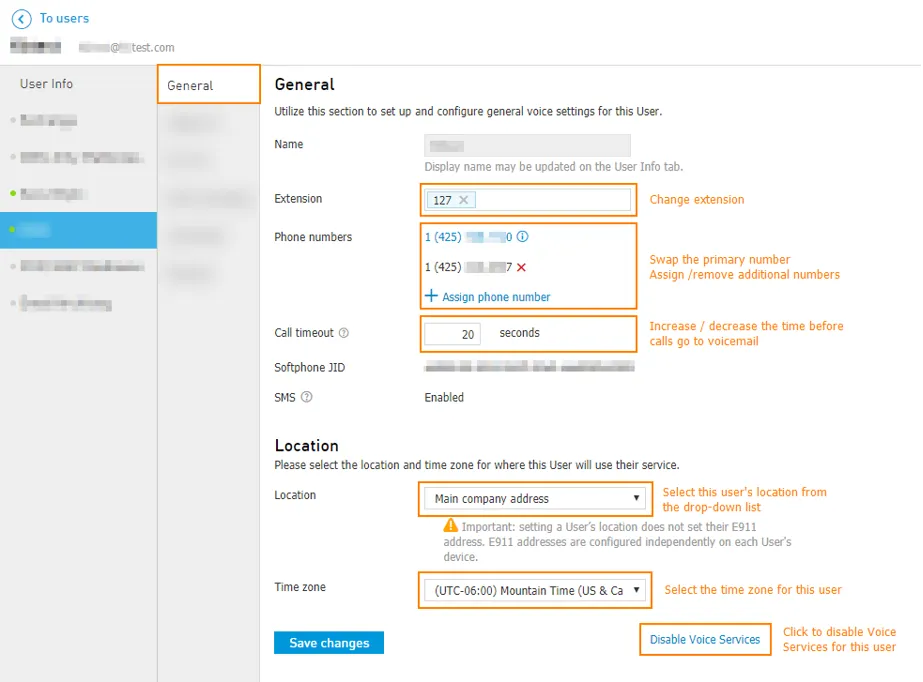
Task: Click inside the Extension input field
Action: point(527,200)
